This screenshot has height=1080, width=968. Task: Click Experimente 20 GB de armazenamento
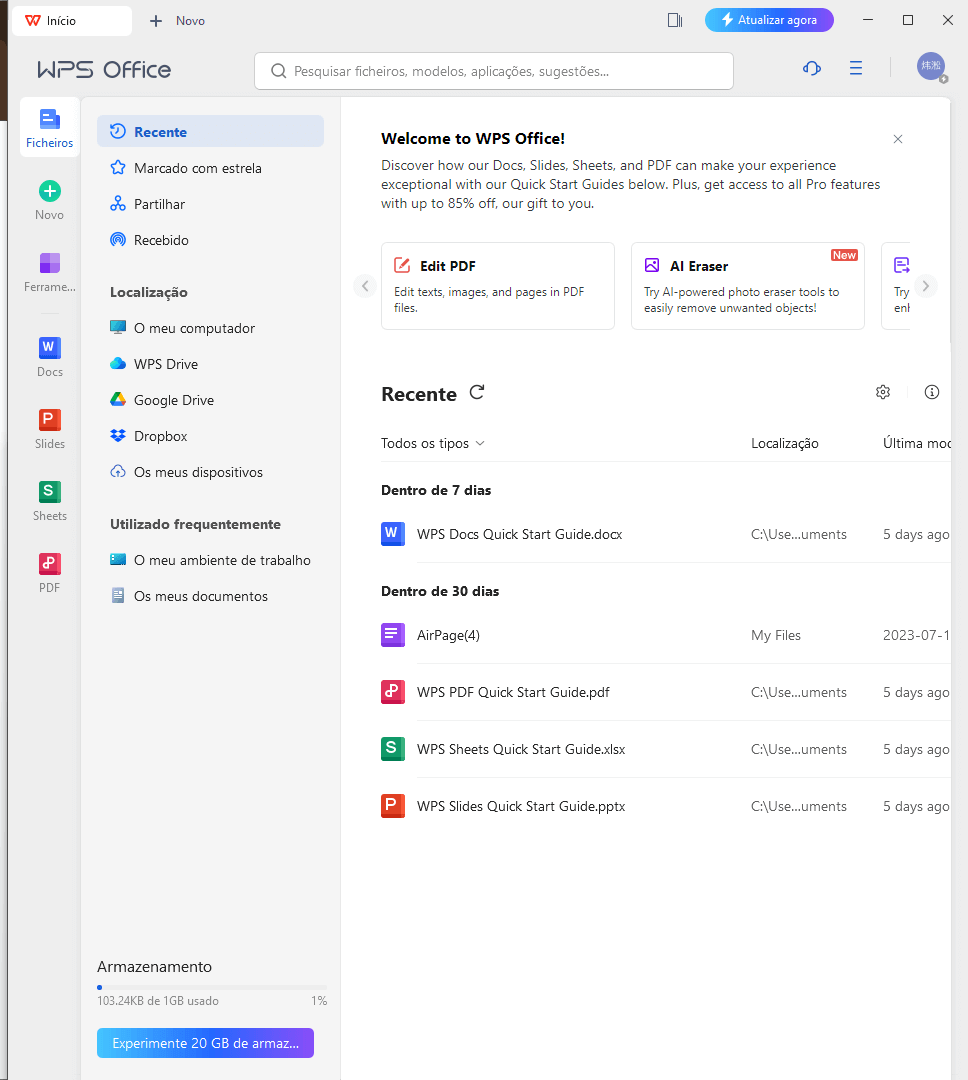(205, 1042)
